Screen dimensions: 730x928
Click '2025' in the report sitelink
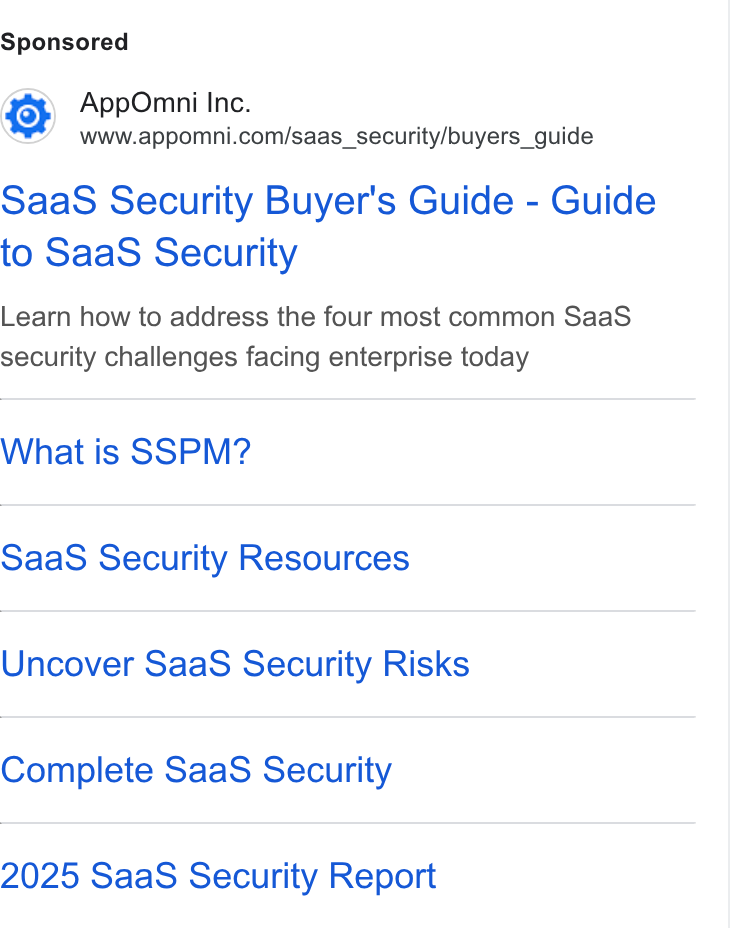(40, 876)
